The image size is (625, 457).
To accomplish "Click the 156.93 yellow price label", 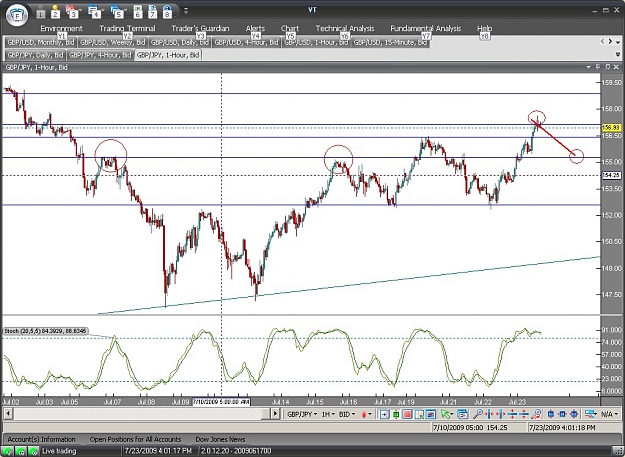I will (x=611, y=127).
